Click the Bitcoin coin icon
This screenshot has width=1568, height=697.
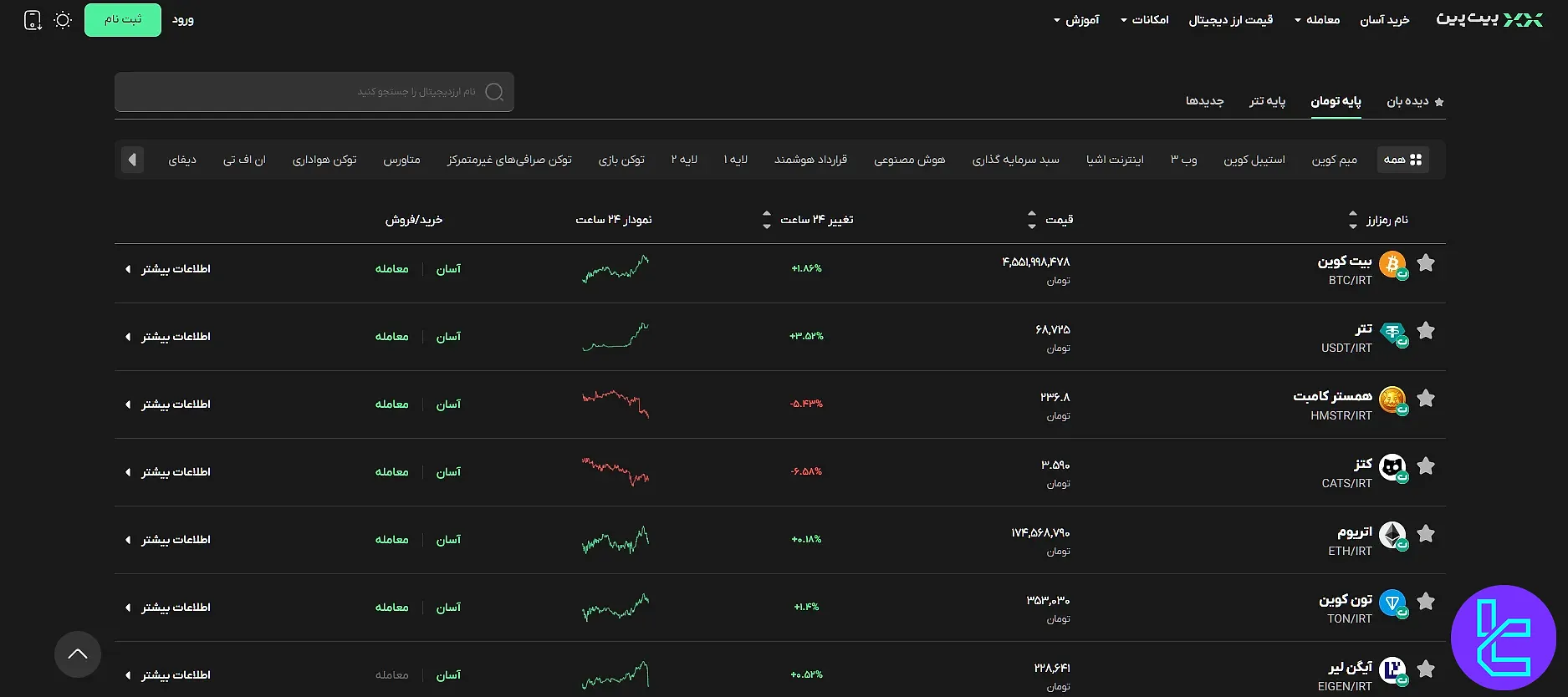[x=1392, y=265]
